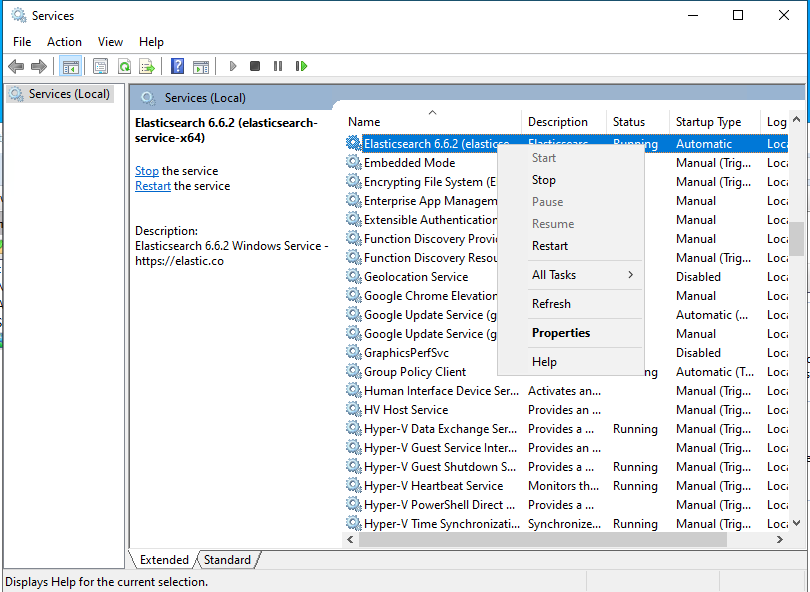
Task: Click the horizontal scrollbar thumb
Action: [x=542, y=539]
